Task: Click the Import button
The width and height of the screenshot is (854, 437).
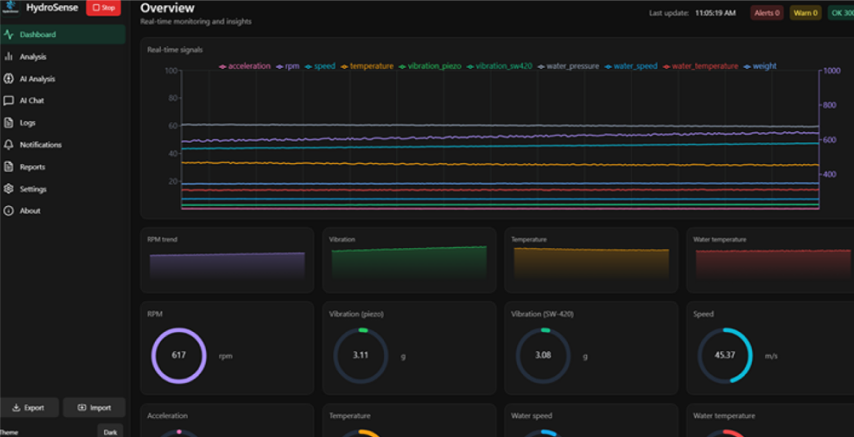Action: tap(94, 408)
